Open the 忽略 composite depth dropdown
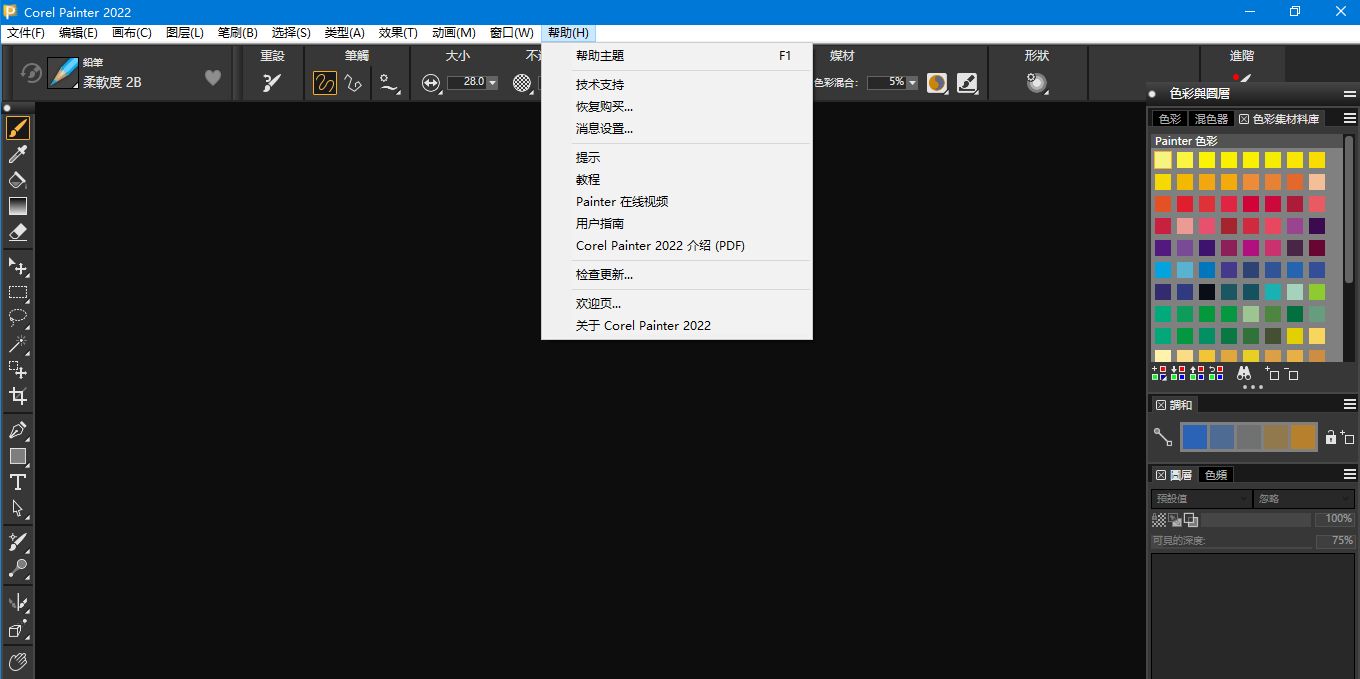Screen dimensions: 1360x679 point(1304,498)
